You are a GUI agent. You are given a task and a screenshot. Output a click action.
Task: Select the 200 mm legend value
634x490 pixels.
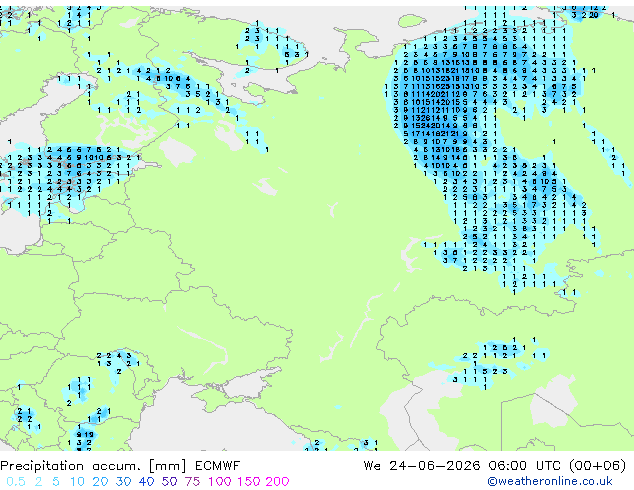[277, 482]
